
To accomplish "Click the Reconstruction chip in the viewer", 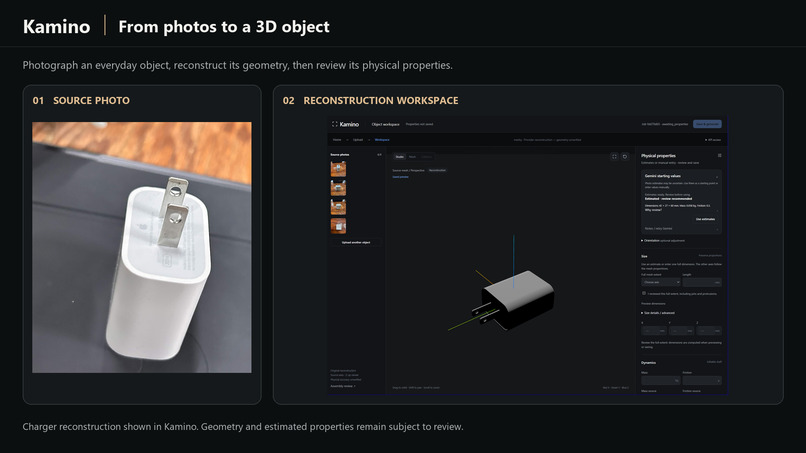I will point(437,170).
